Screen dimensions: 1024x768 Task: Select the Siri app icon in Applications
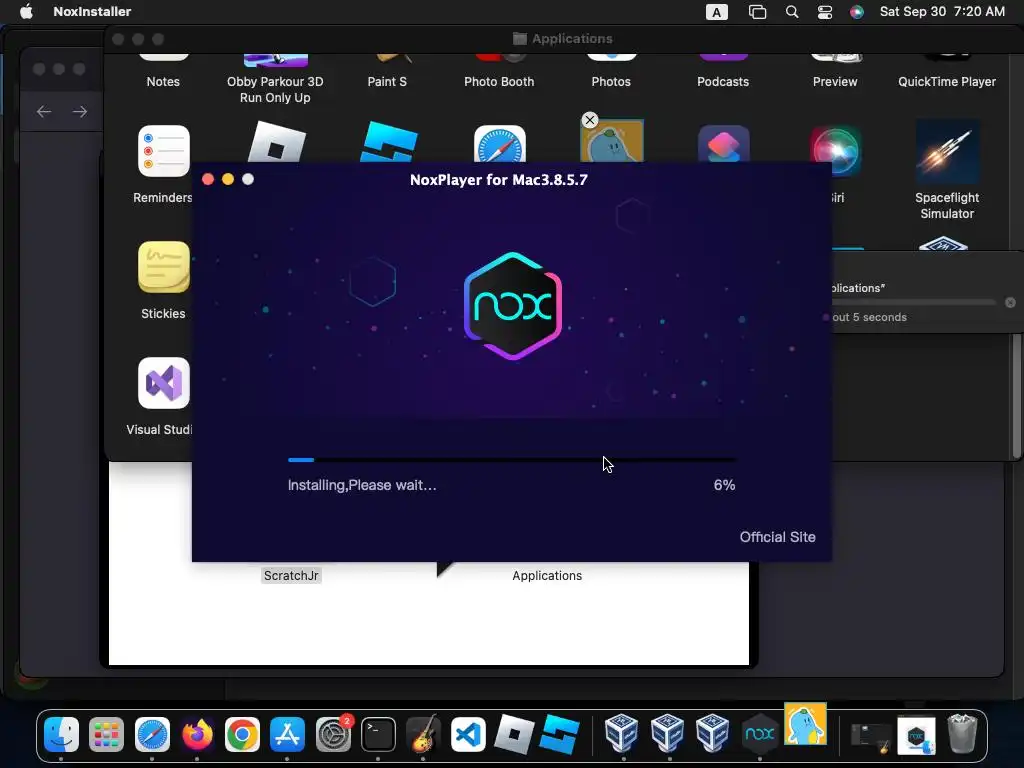coord(835,149)
